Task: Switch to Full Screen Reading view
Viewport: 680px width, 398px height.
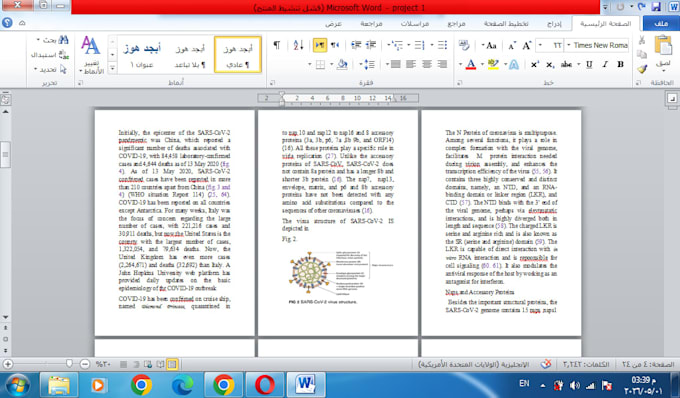Action: (160, 364)
